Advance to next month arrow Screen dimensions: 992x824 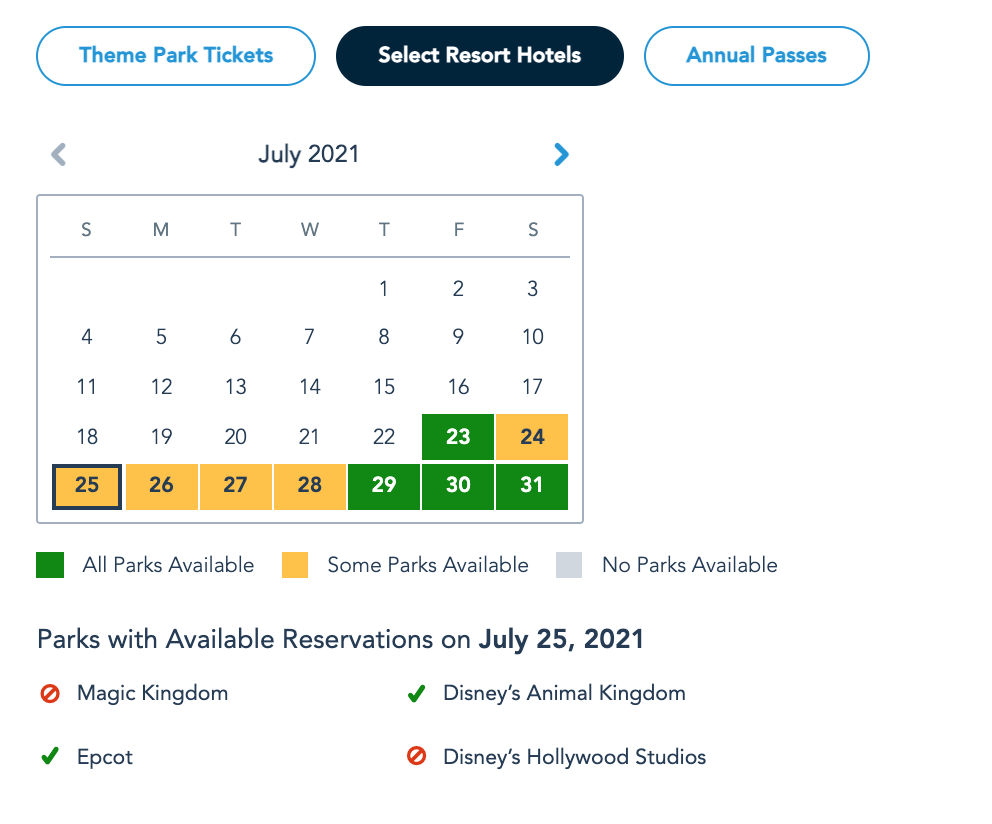[x=561, y=154]
